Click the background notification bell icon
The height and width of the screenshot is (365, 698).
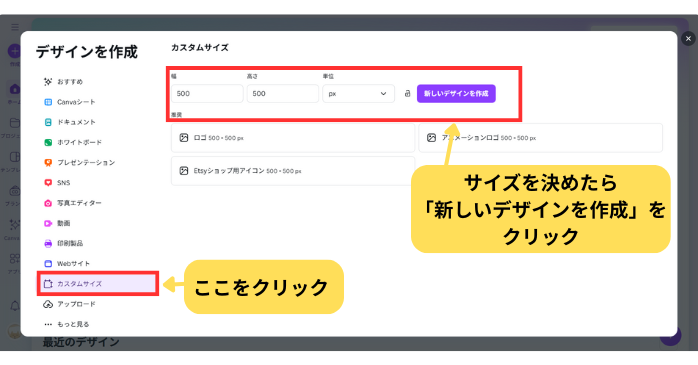tap(15, 306)
